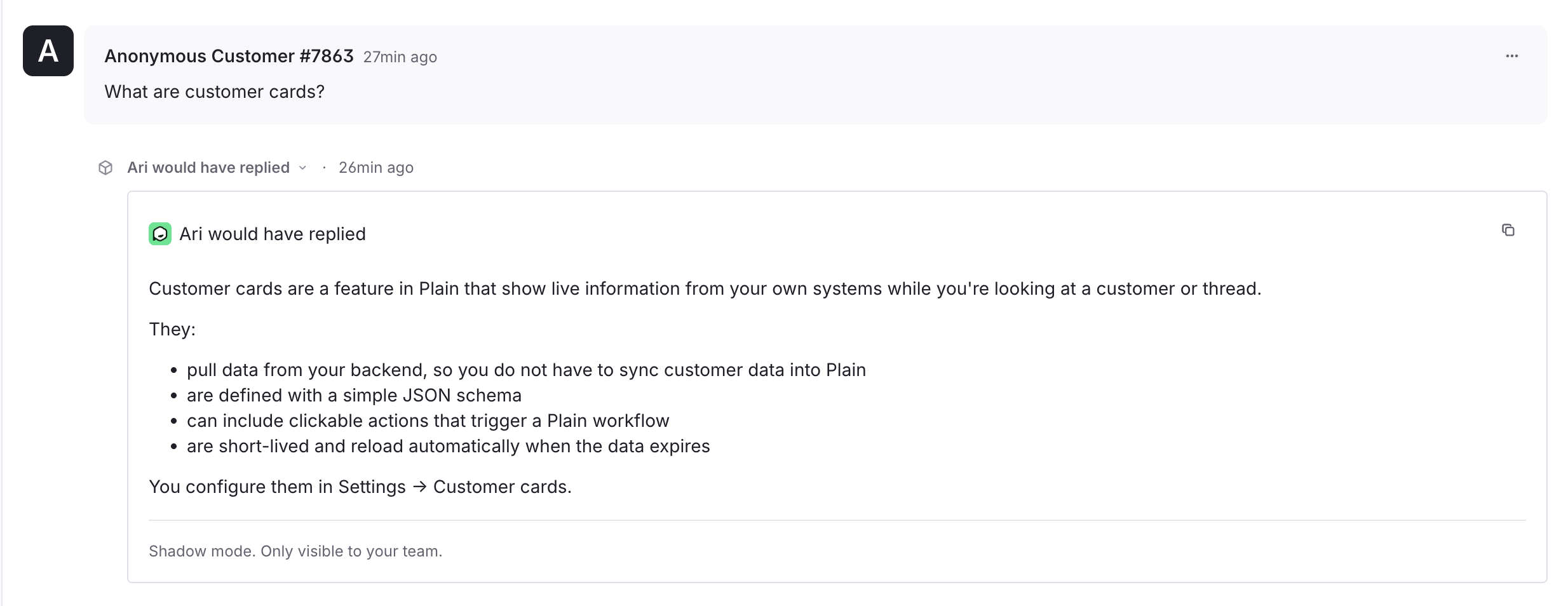The image size is (1568, 606).
Task: Click the cube icon beside Ari would have replied
Action: (105, 168)
